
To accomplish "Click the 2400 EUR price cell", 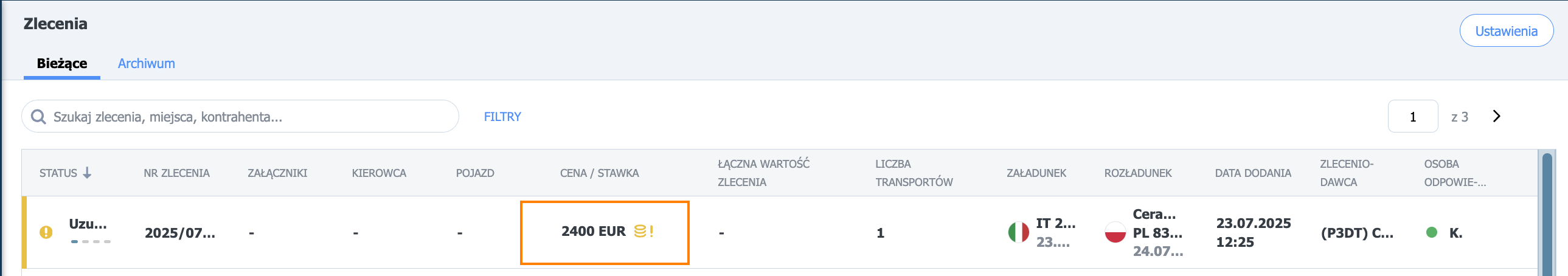I will click(x=605, y=232).
